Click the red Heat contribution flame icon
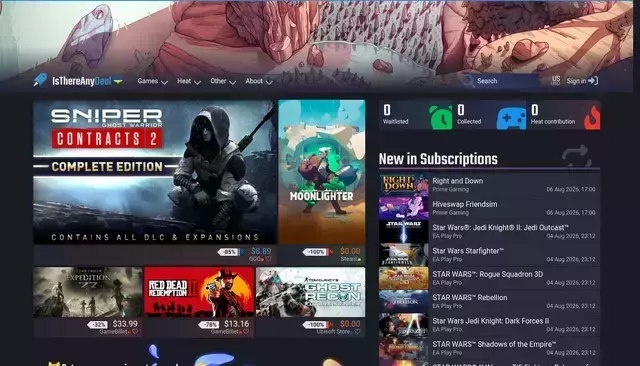Image resolution: width=640 pixels, height=366 pixels. point(593,118)
